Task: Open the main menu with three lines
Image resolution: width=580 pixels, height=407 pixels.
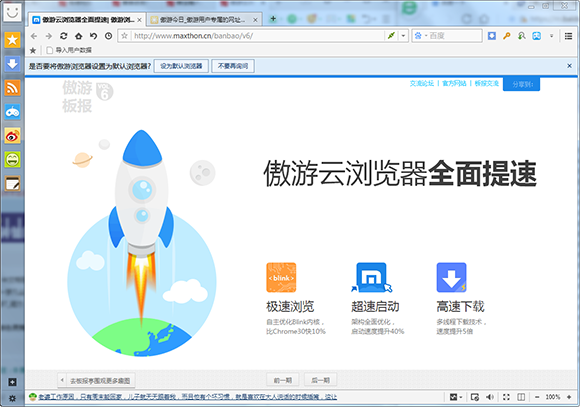Action: (x=569, y=36)
